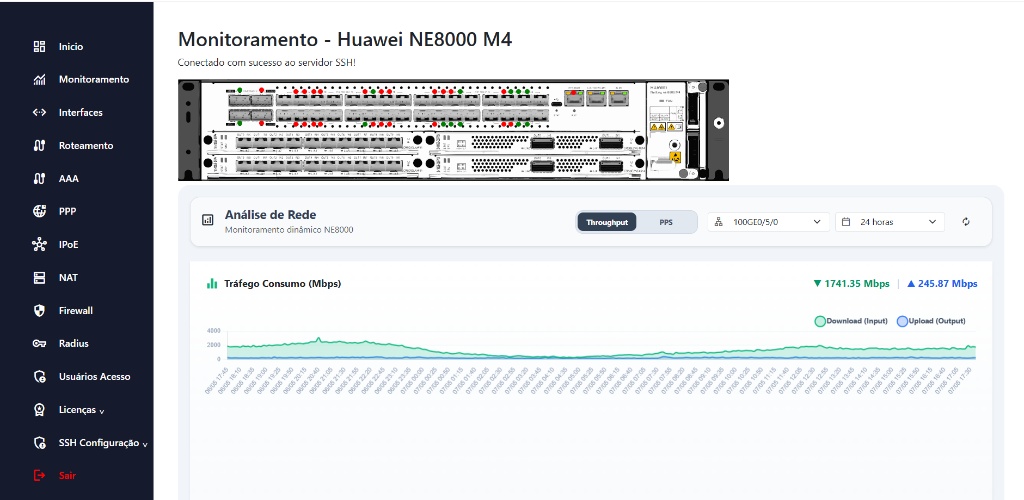Open the Usuários Acesso link

[94, 377]
